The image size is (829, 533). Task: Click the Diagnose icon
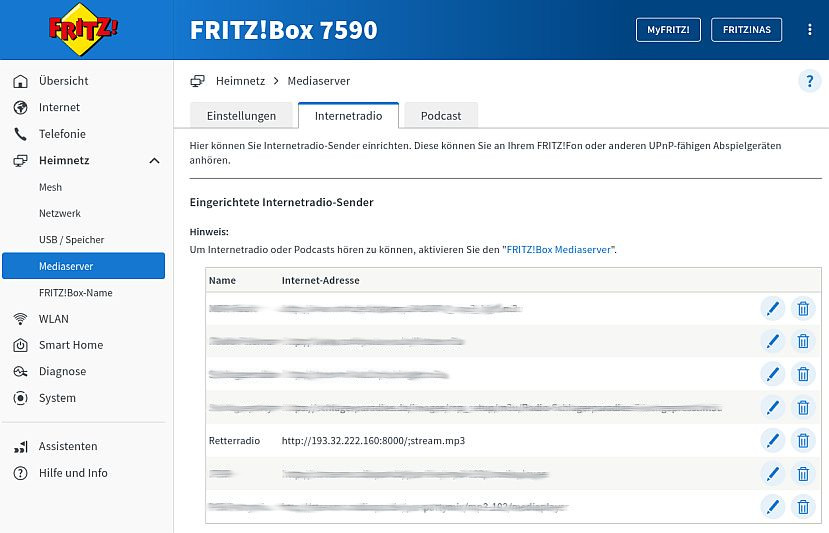click(x=20, y=372)
